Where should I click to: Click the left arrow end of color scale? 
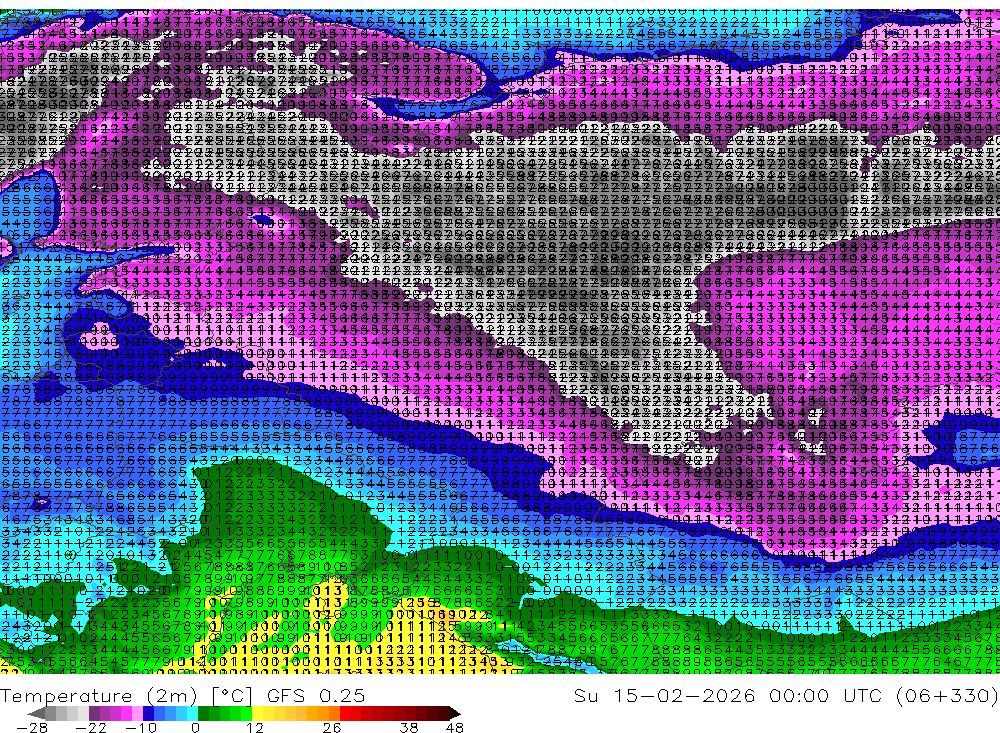36,713
